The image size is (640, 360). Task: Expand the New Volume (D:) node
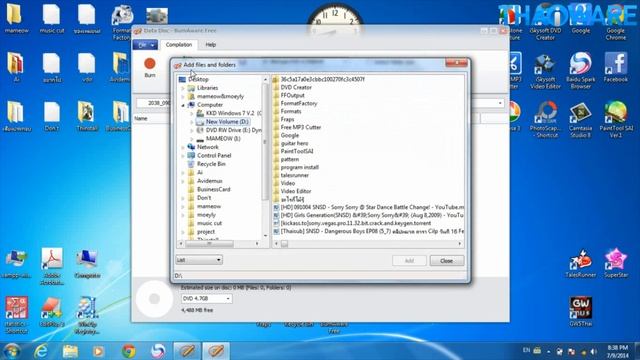click(191, 122)
